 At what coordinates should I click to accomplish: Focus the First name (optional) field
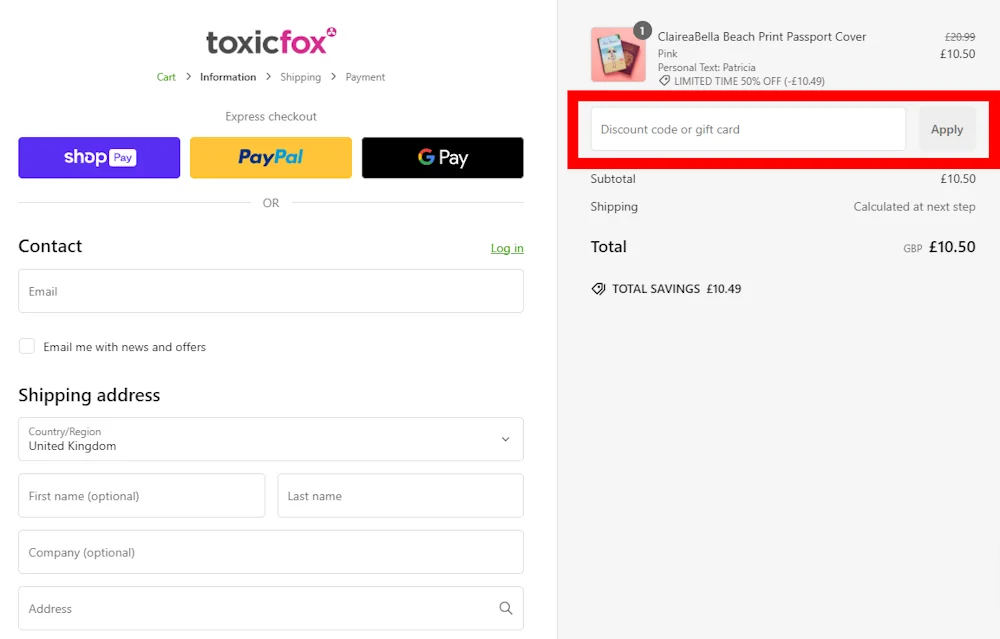click(x=142, y=496)
